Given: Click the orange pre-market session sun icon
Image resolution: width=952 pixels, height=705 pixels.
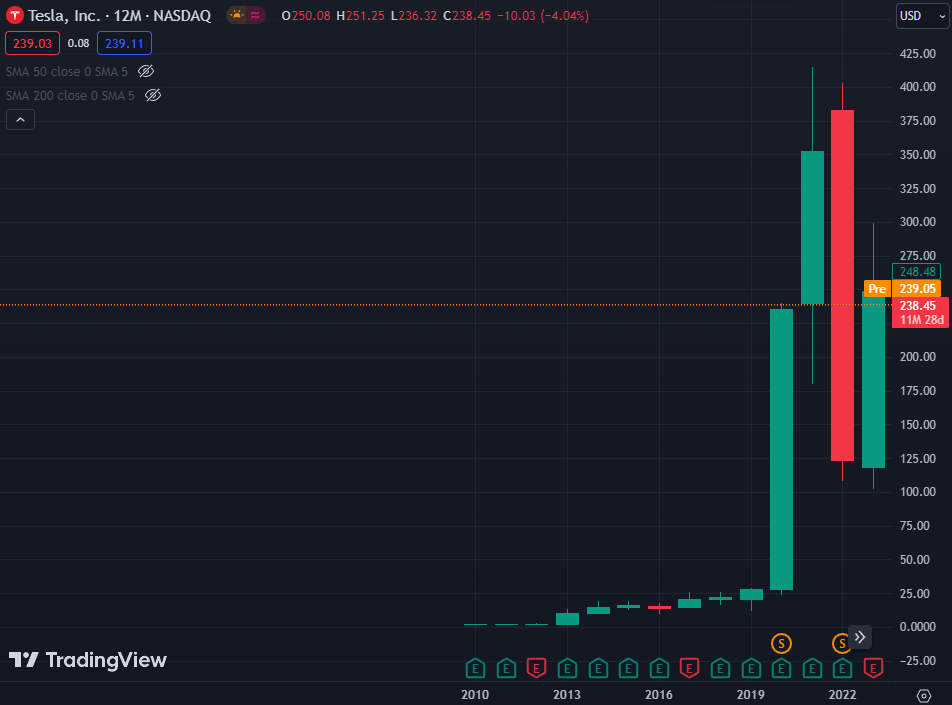Looking at the screenshot, I should pyautogui.click(x=237, y=15).
